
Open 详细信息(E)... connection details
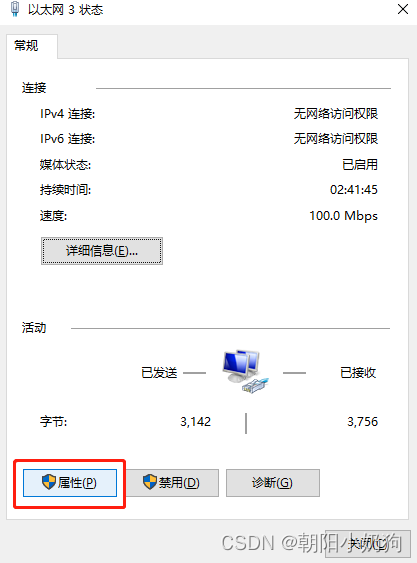102,251
